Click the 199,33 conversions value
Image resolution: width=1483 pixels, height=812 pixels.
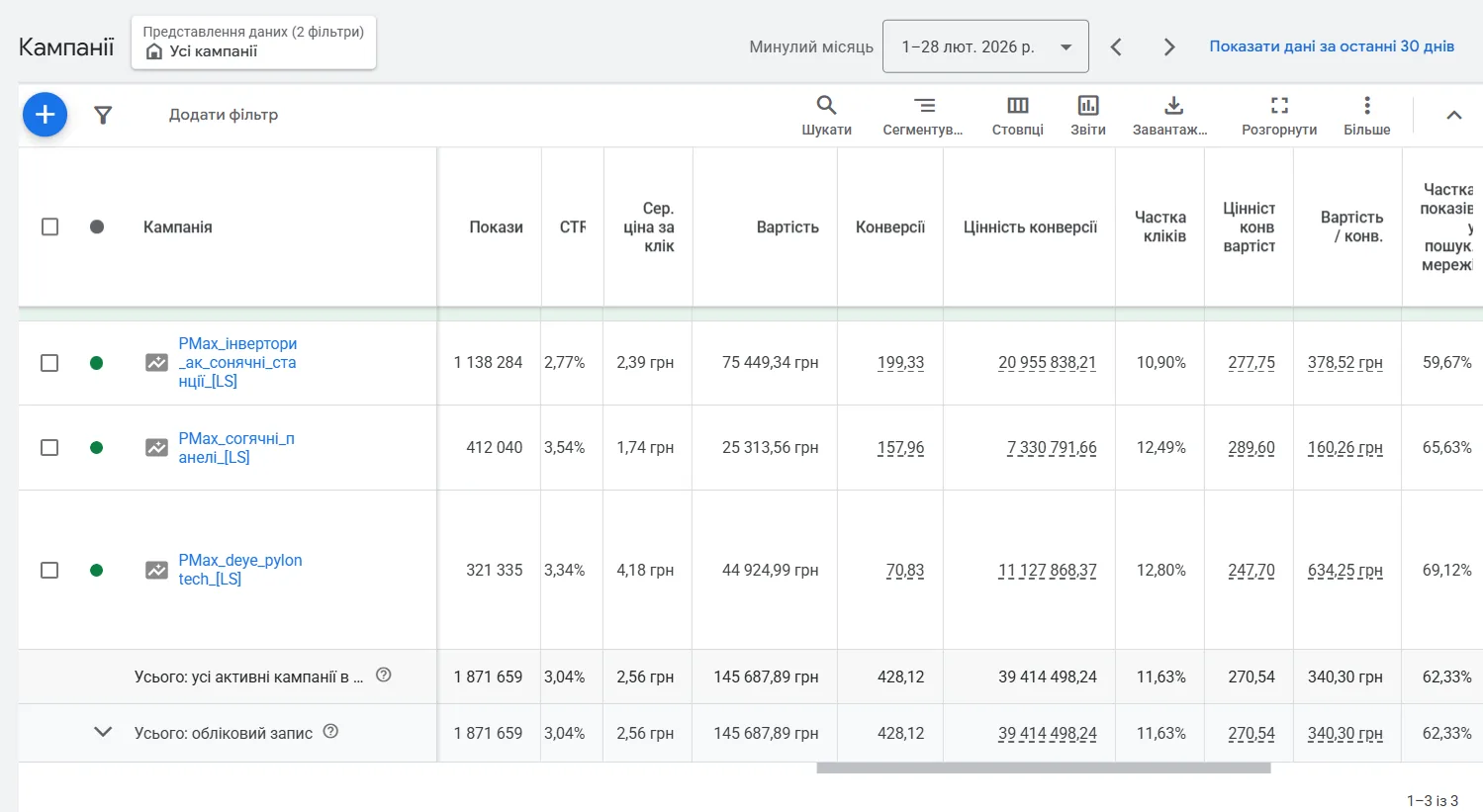(900, 363)
